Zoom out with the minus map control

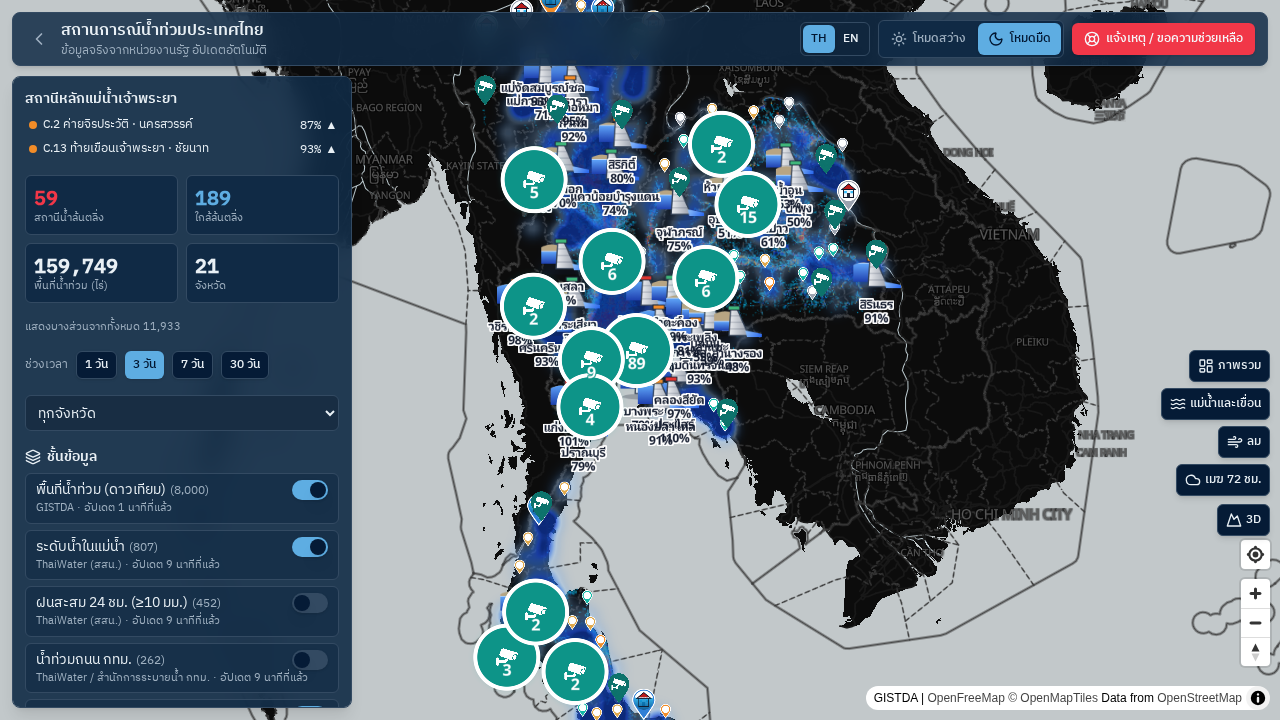pyautogui.click(x=1256, y=623)
